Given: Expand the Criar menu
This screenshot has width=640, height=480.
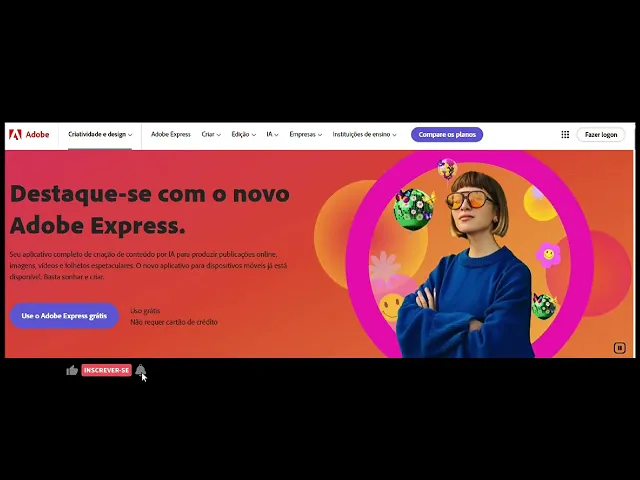Looking at the screenshot, I should pos(211,134).
